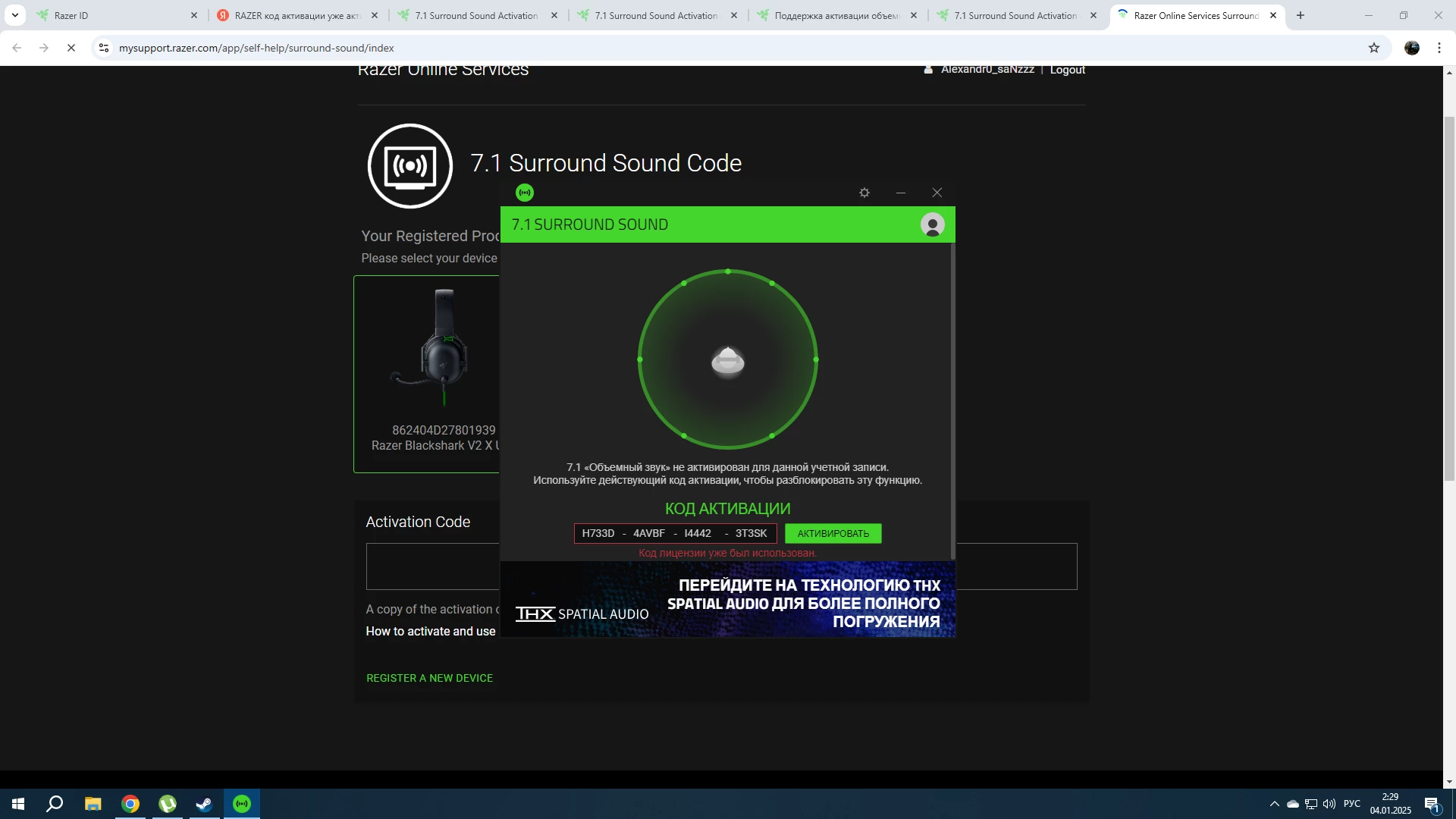Image resolution: width=1456 pixels, height=819 pixels.
Task: Click the activation code input field
Action: [x=675, y=534]
